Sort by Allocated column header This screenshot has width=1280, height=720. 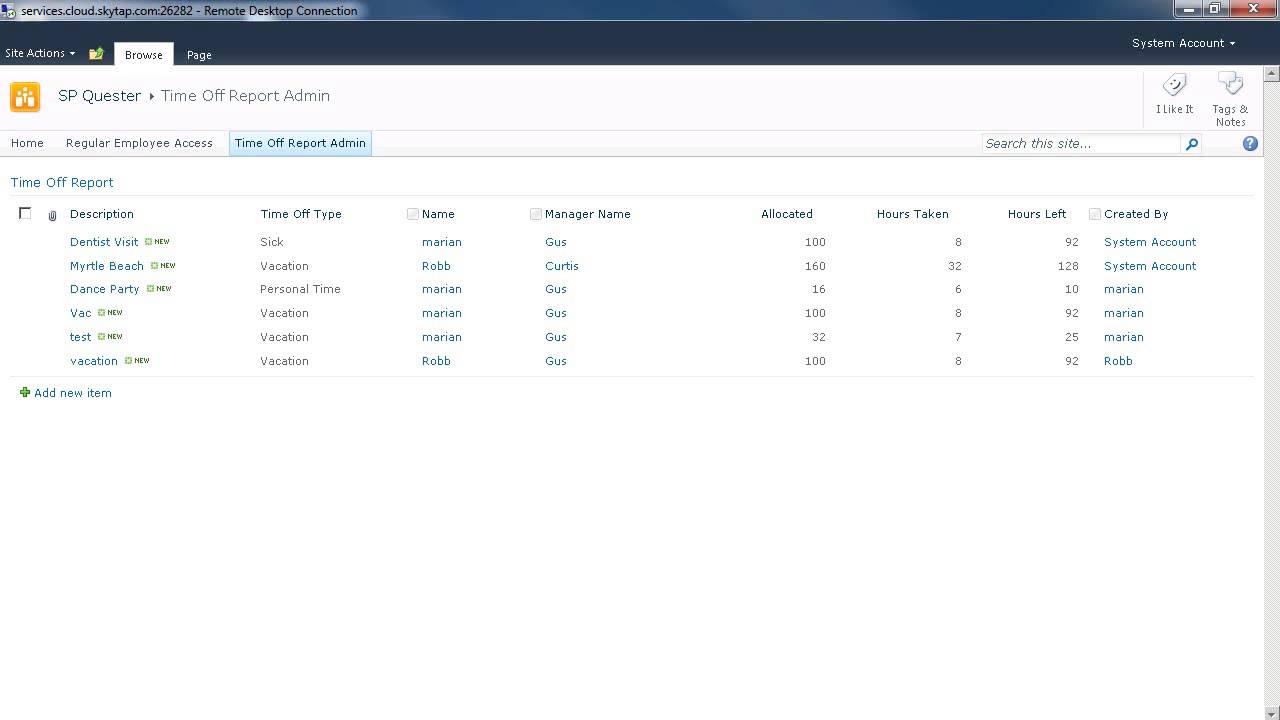point(787,214)
